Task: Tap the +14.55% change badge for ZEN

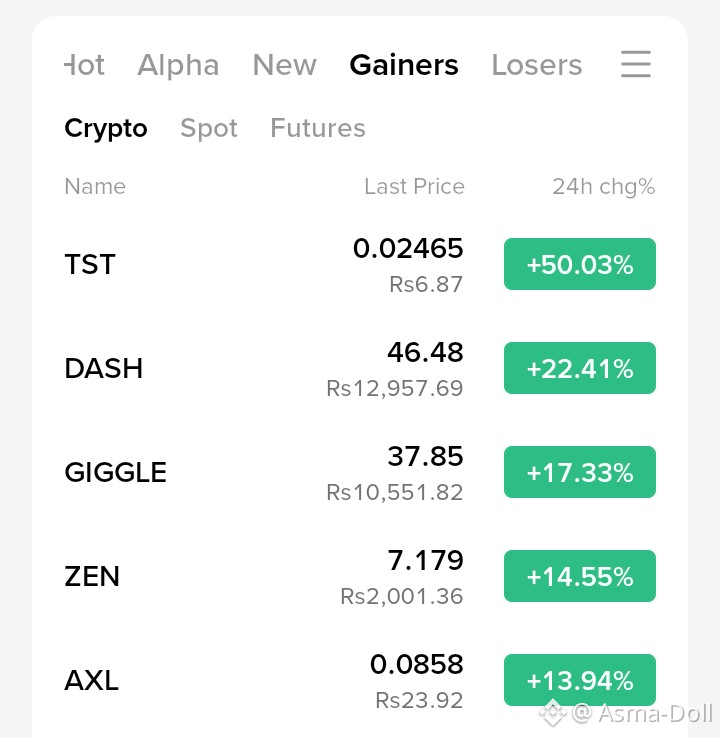Action: (x=580, y=576)
